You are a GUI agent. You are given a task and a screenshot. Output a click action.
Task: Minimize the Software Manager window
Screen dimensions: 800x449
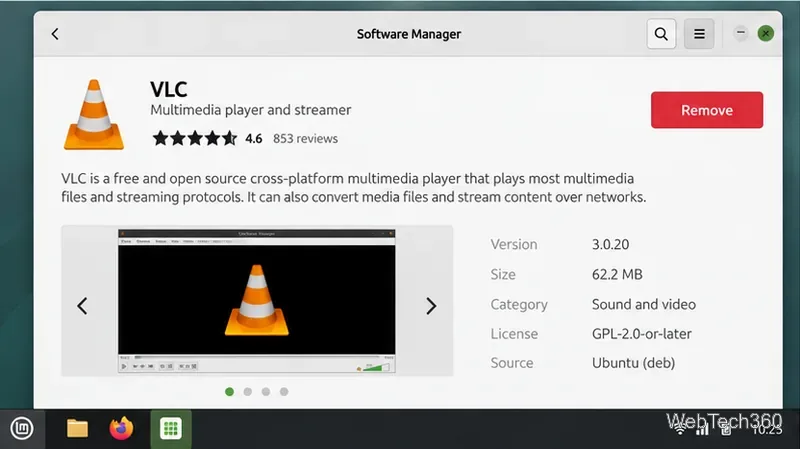coord(741,33)
